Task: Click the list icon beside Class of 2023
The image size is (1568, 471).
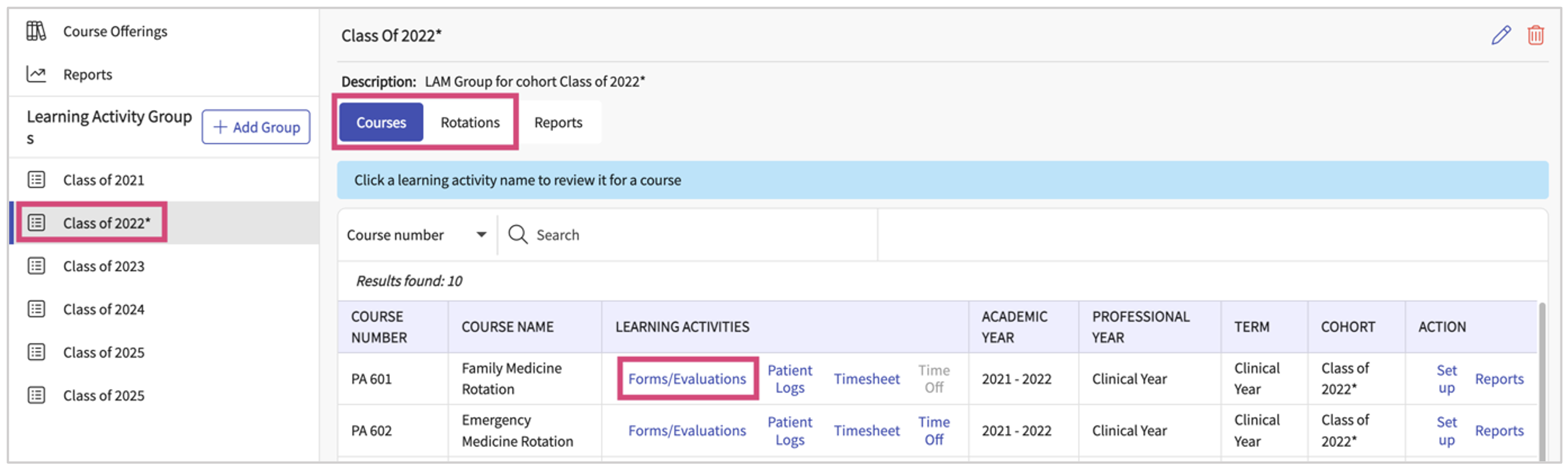Action: click(x=37, y=266)
